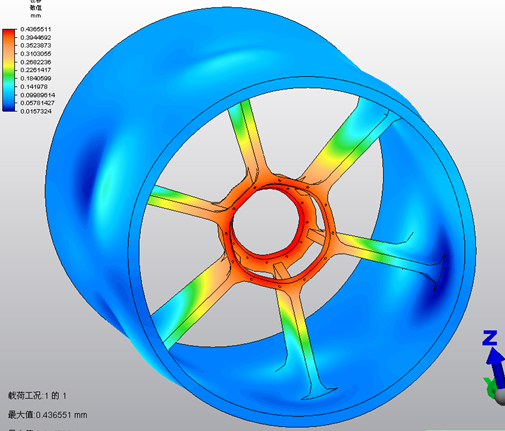
Task: Select legend value 0.05781427
Action: (37, 103)
